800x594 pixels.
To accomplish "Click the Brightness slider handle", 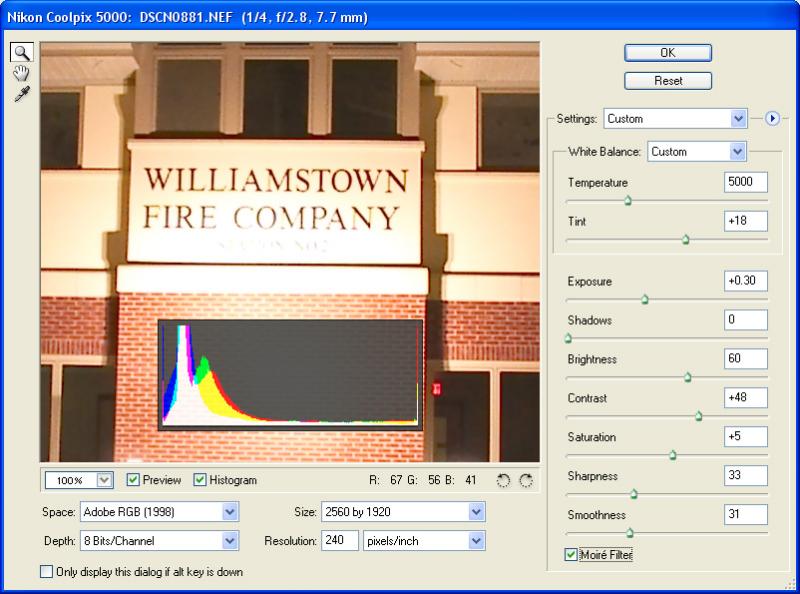I will [x=688, y=377].
